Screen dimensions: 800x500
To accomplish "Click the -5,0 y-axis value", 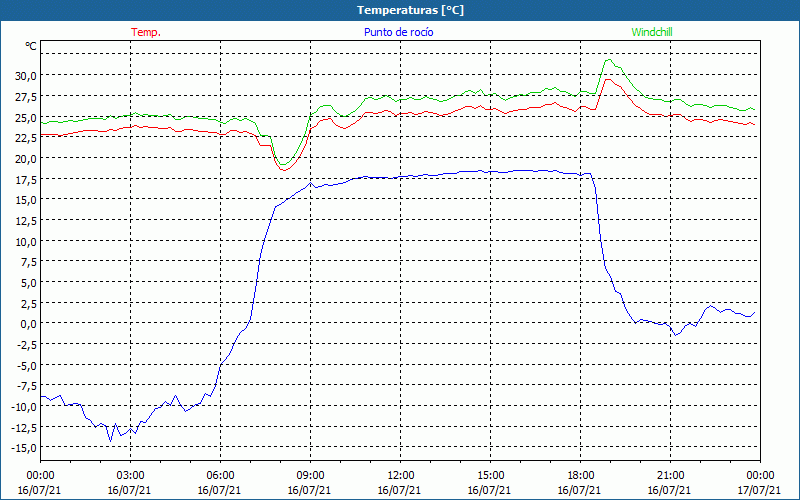I will tap(26, 365).
